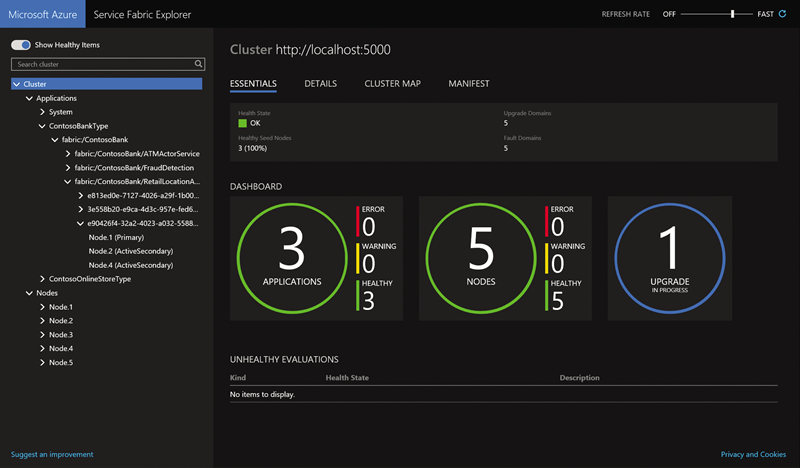This screenshot has height=468, width=800.
Task: Click the cluster URL http://localhost:5000
Action: [x=333, y=50]
